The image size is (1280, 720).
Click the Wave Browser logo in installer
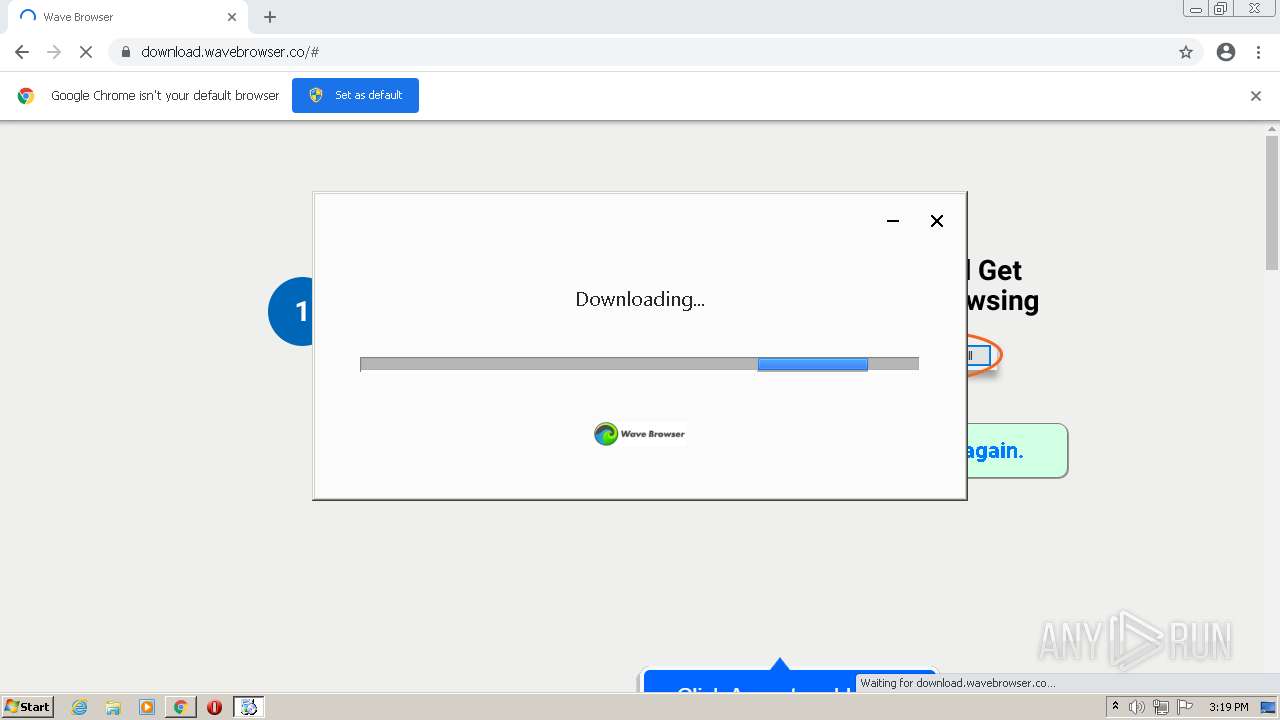(640, 434)
